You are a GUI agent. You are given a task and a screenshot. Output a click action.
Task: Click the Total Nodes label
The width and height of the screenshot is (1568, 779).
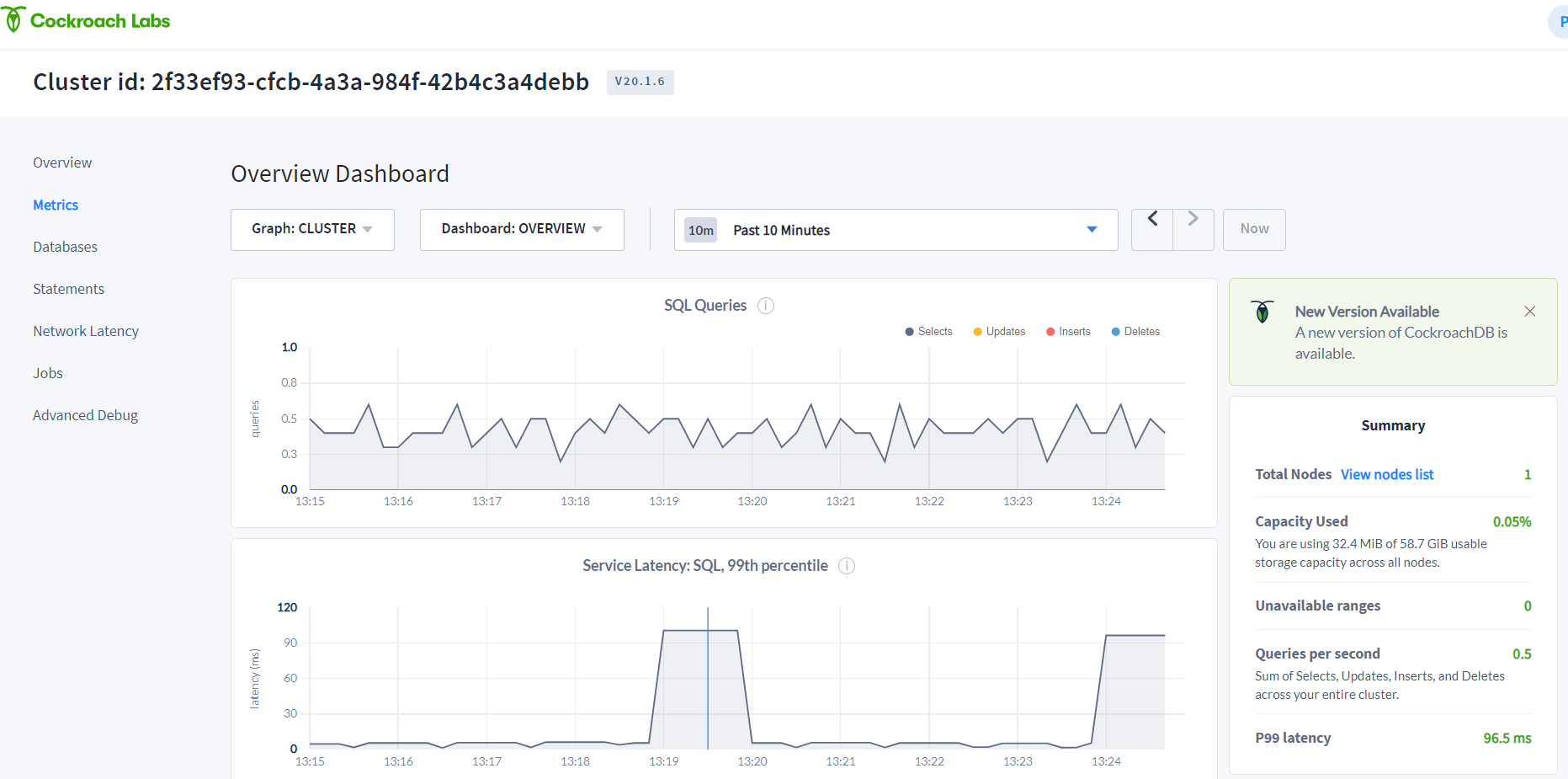(x=1294, y=474)
